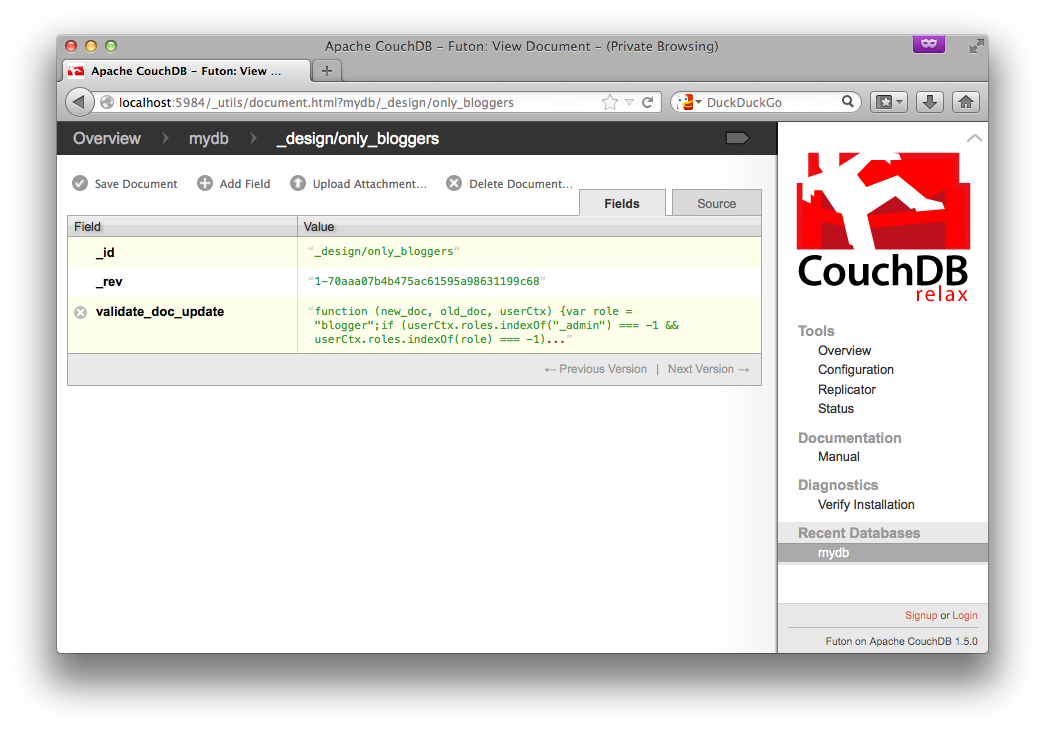The width and height of the screenshot is (1045, 732).
Task: Open the bookmarks menu button
Action: (x=888, y=102)
